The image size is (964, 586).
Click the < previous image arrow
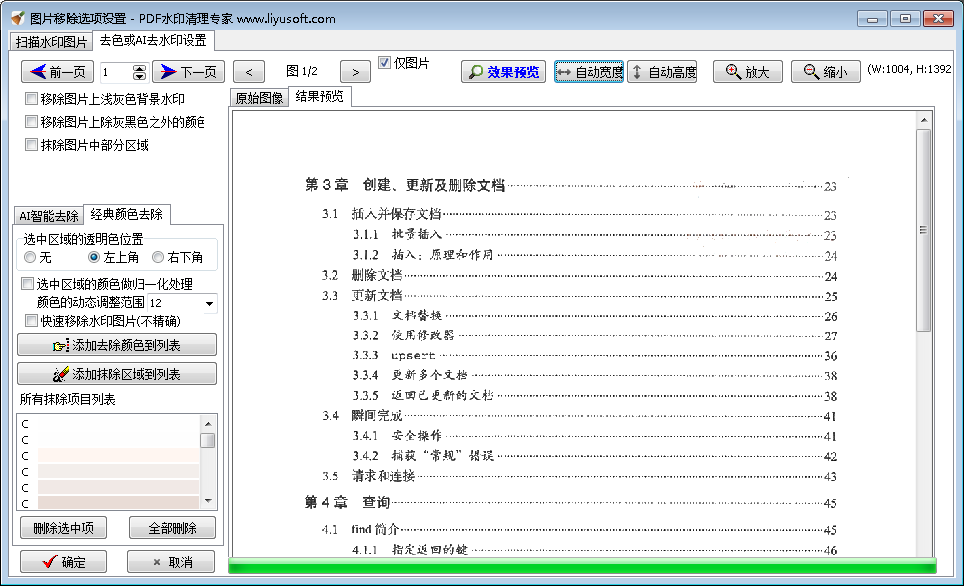pyautogui.click(x=248, y=72)
